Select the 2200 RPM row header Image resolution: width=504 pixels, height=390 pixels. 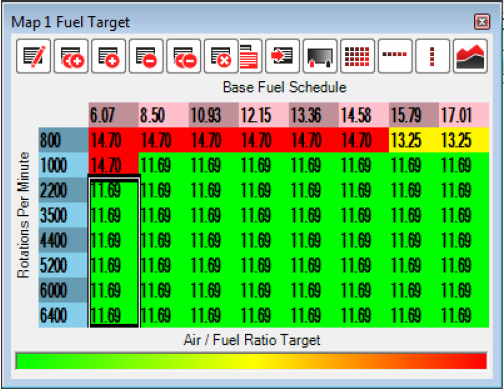point(64,190)
